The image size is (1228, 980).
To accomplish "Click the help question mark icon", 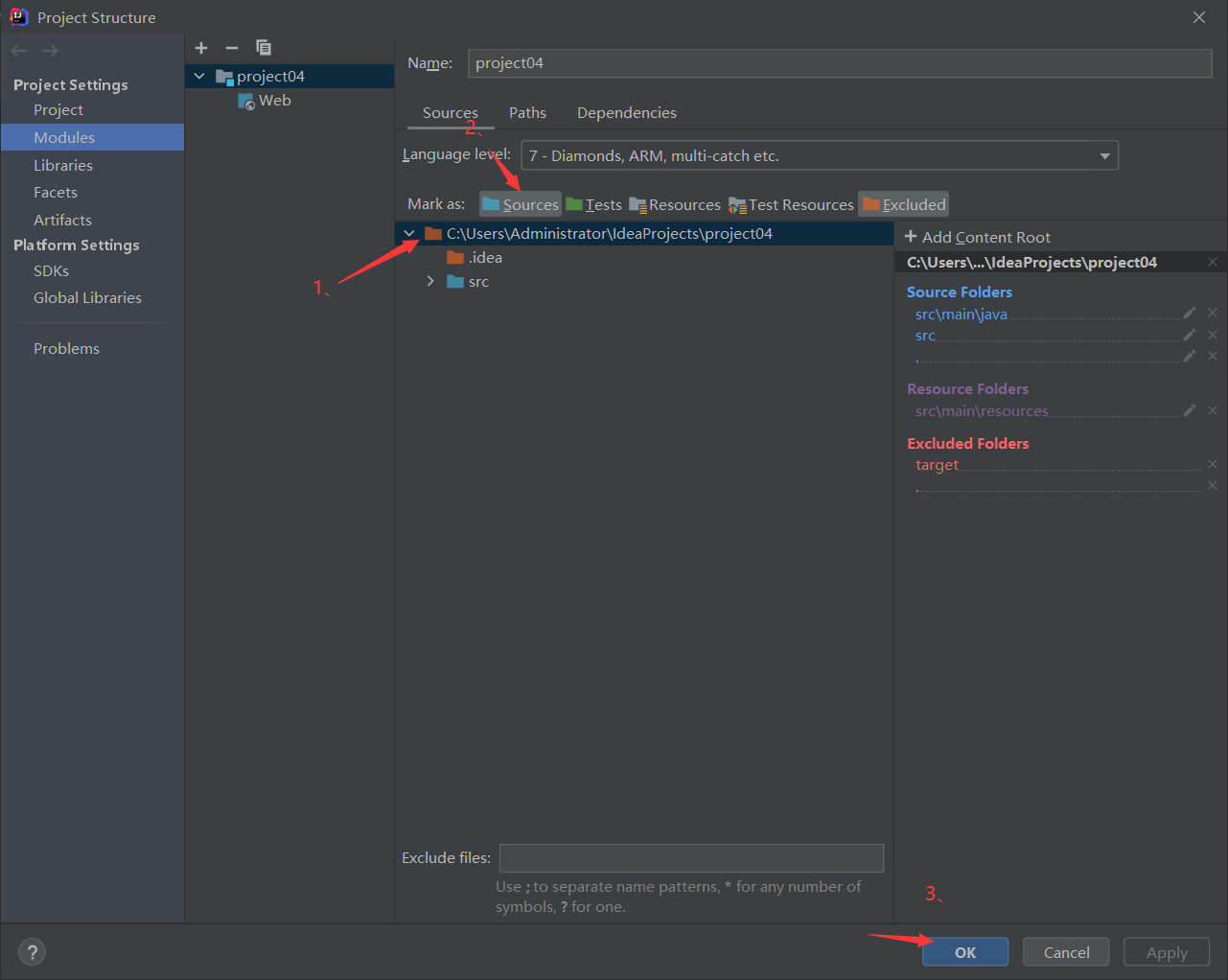I will (x=33, y=952).
